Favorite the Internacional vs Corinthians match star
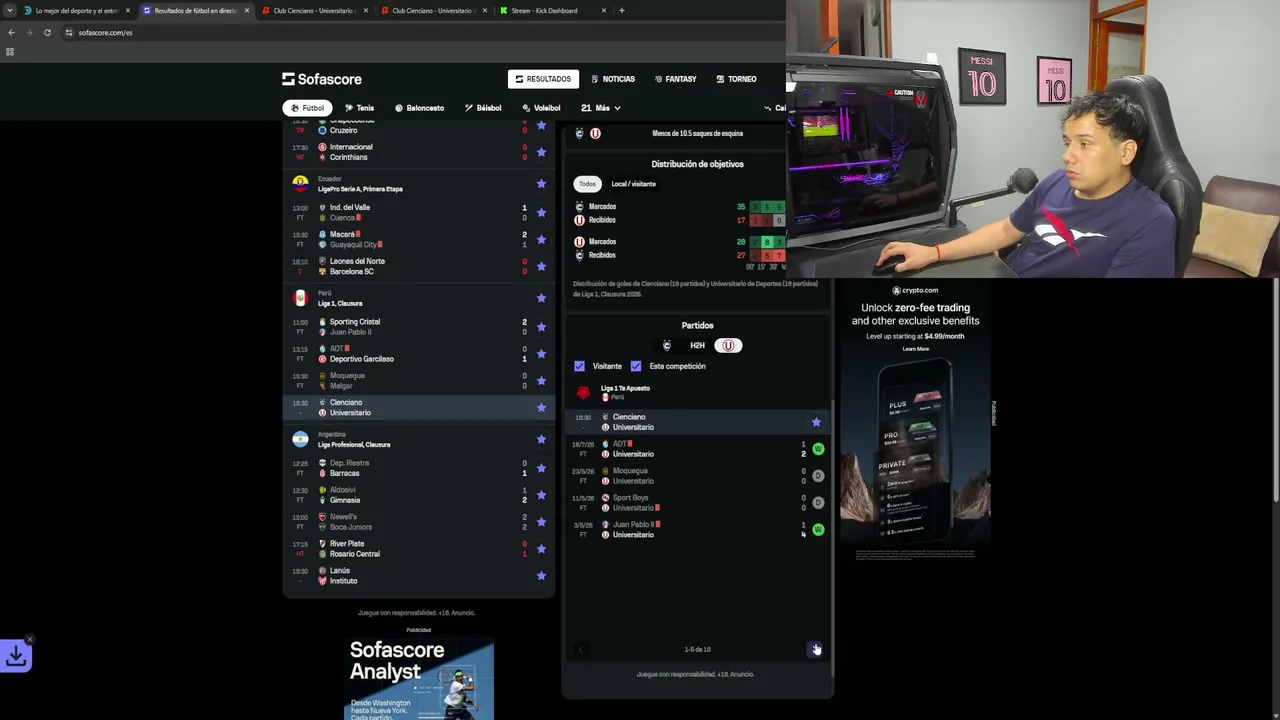Image resolution: width=1280 pixels, height=720 pixels. click(541, 152)
